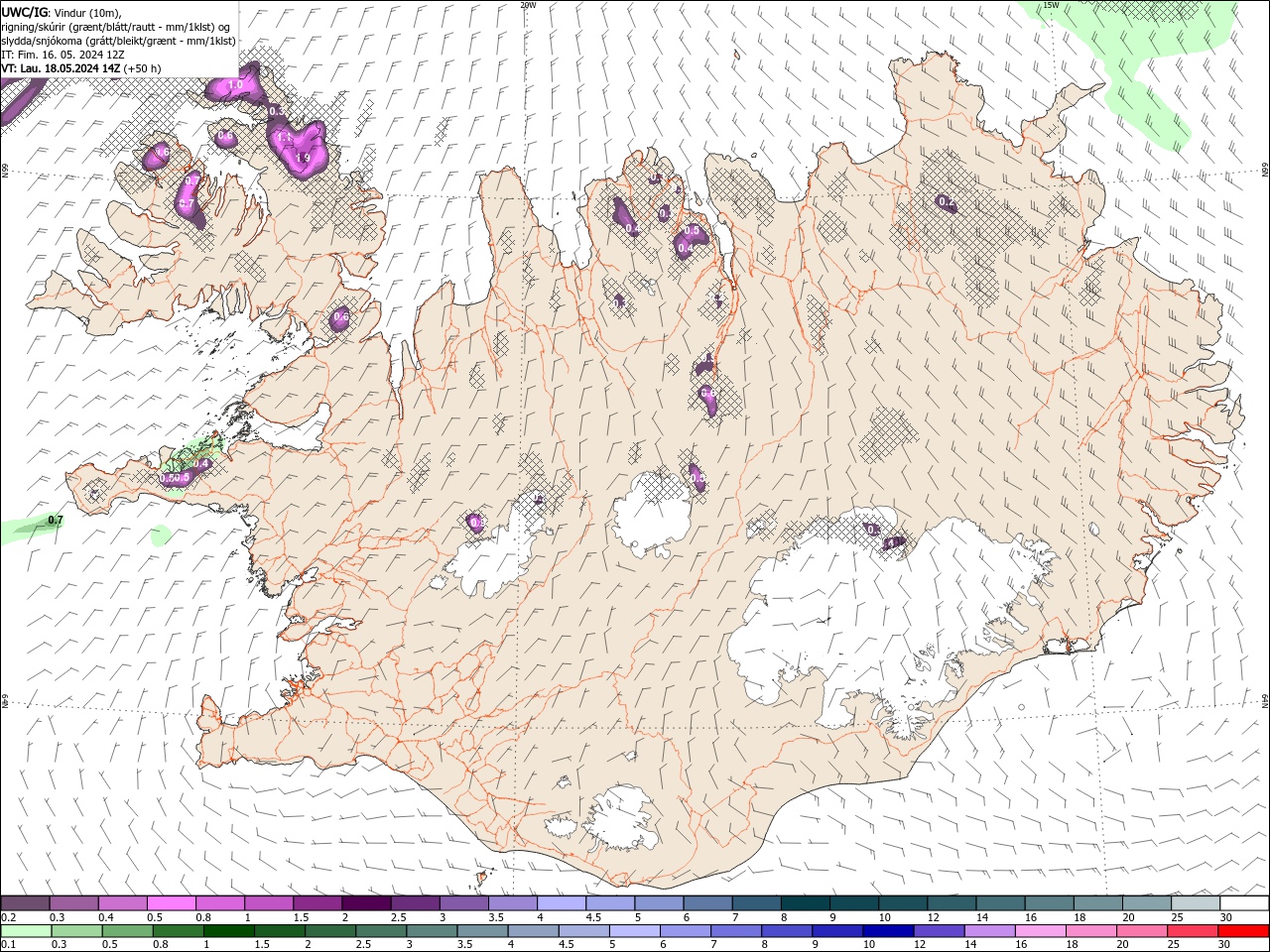Select the snow swatch between 12 and 14
Screen dimensions: 1270x952
[951, 903]
